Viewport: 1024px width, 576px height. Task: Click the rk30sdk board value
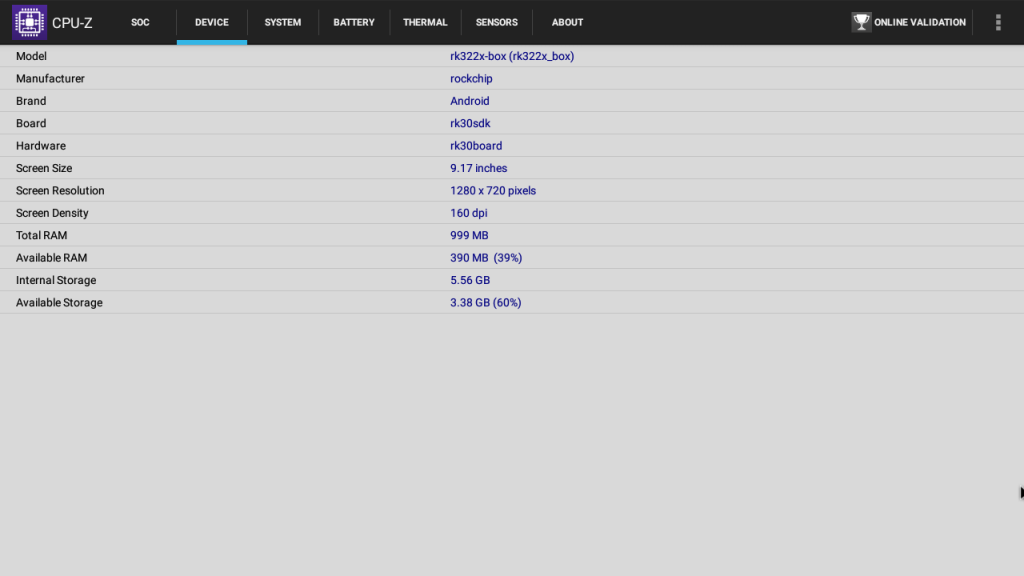[x=470, y=123]
